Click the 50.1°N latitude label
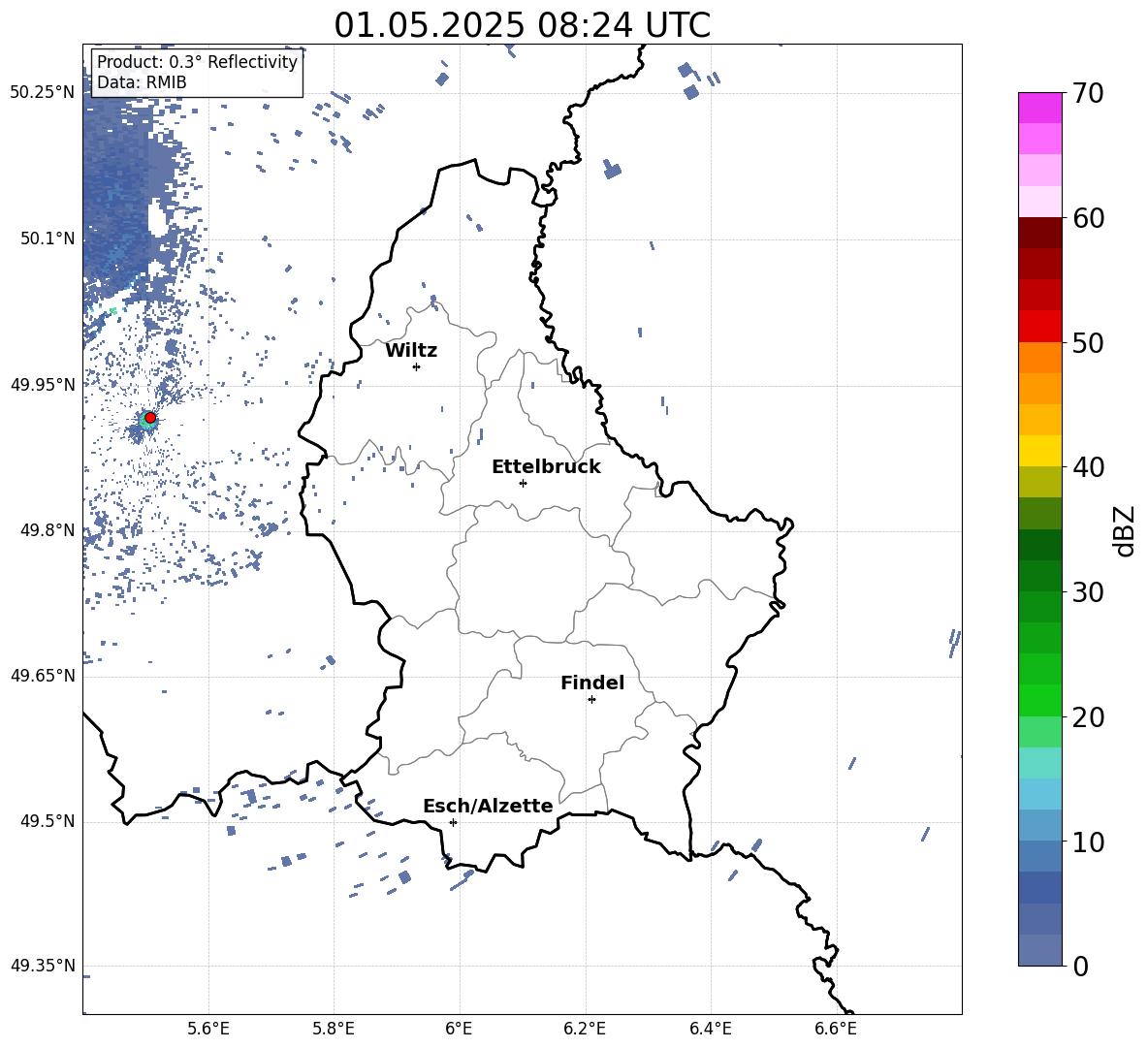Viewport: 1148px width, 1048px height. [x=48, y=238]
